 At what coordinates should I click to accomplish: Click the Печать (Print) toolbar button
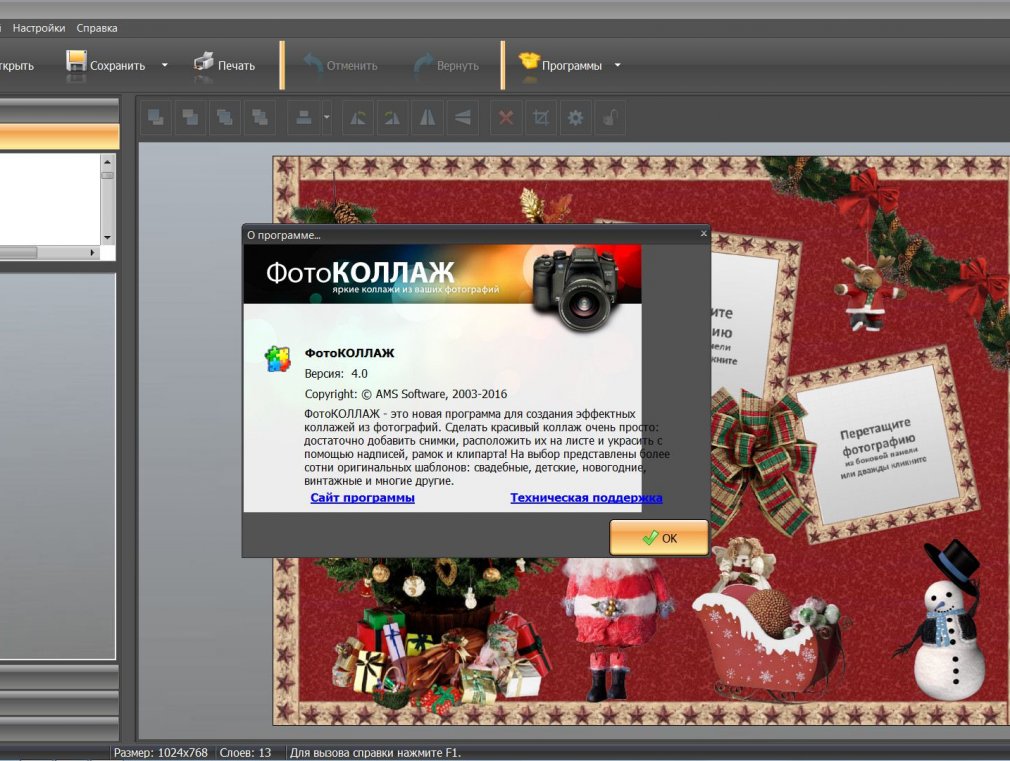tap(224, 65)
